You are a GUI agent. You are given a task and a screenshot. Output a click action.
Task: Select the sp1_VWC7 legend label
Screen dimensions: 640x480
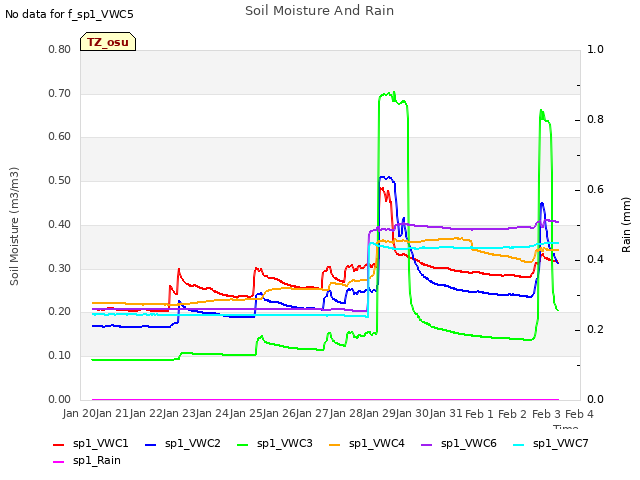click(561, 444)
